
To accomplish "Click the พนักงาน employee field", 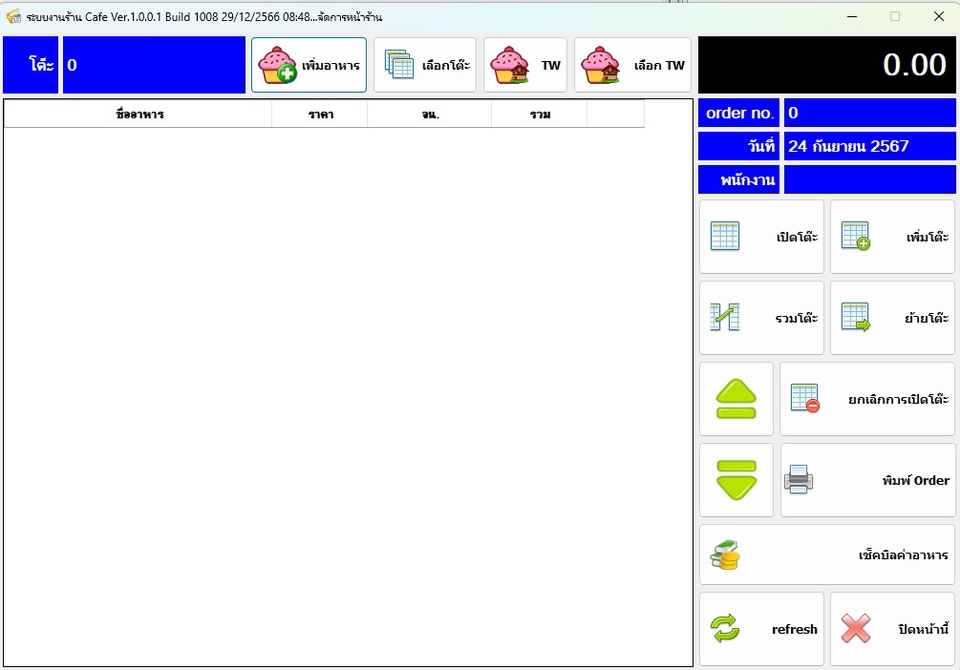I will point(870,179).
